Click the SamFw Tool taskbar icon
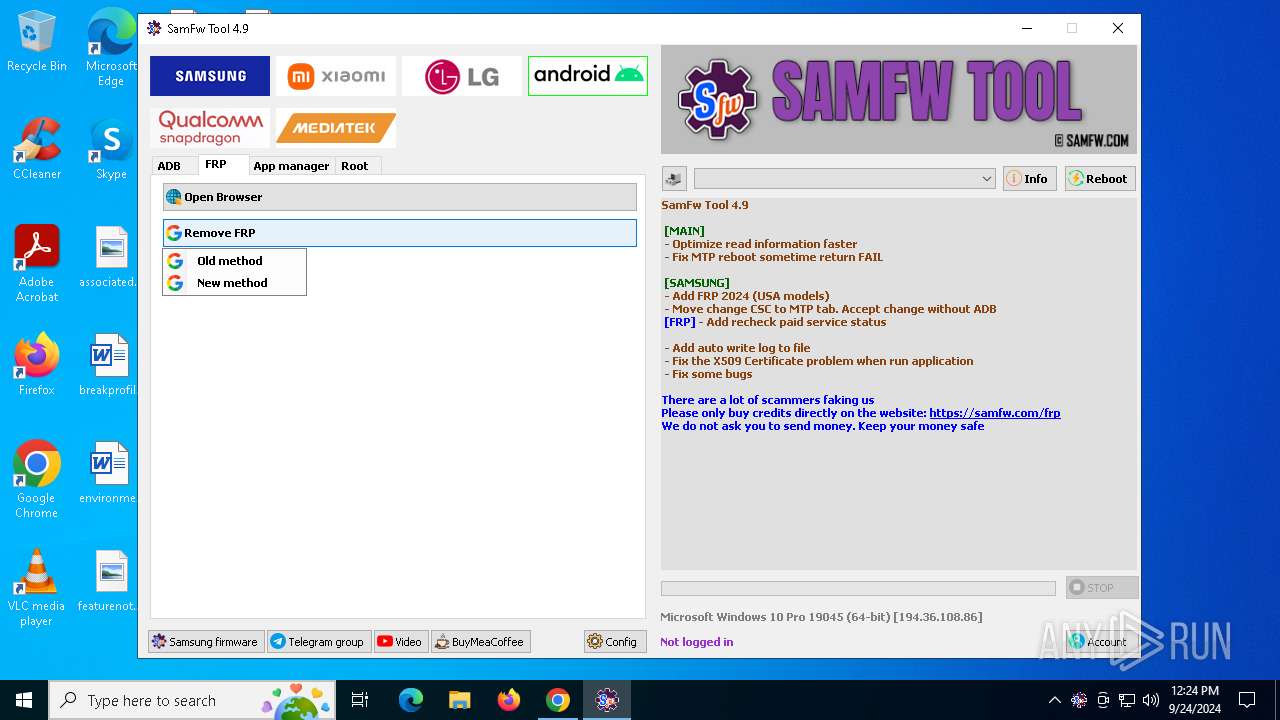The height and width of the screenshot is (720, 1280). pyautogui.click(x=607, y=700)
